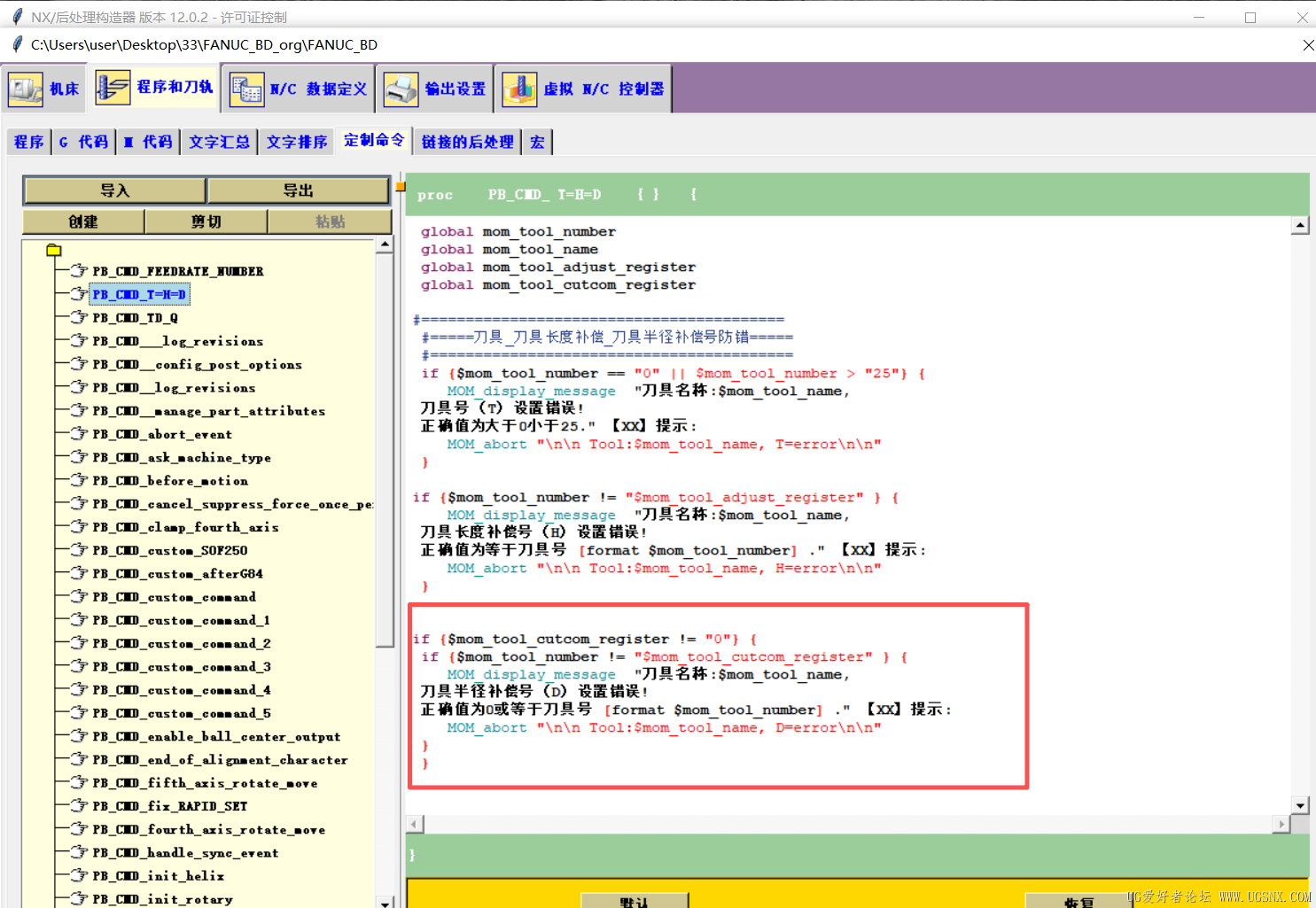Click hand icon beside PB_CMD_FEEDRATE_NUMBER

[x=79, y=270]
